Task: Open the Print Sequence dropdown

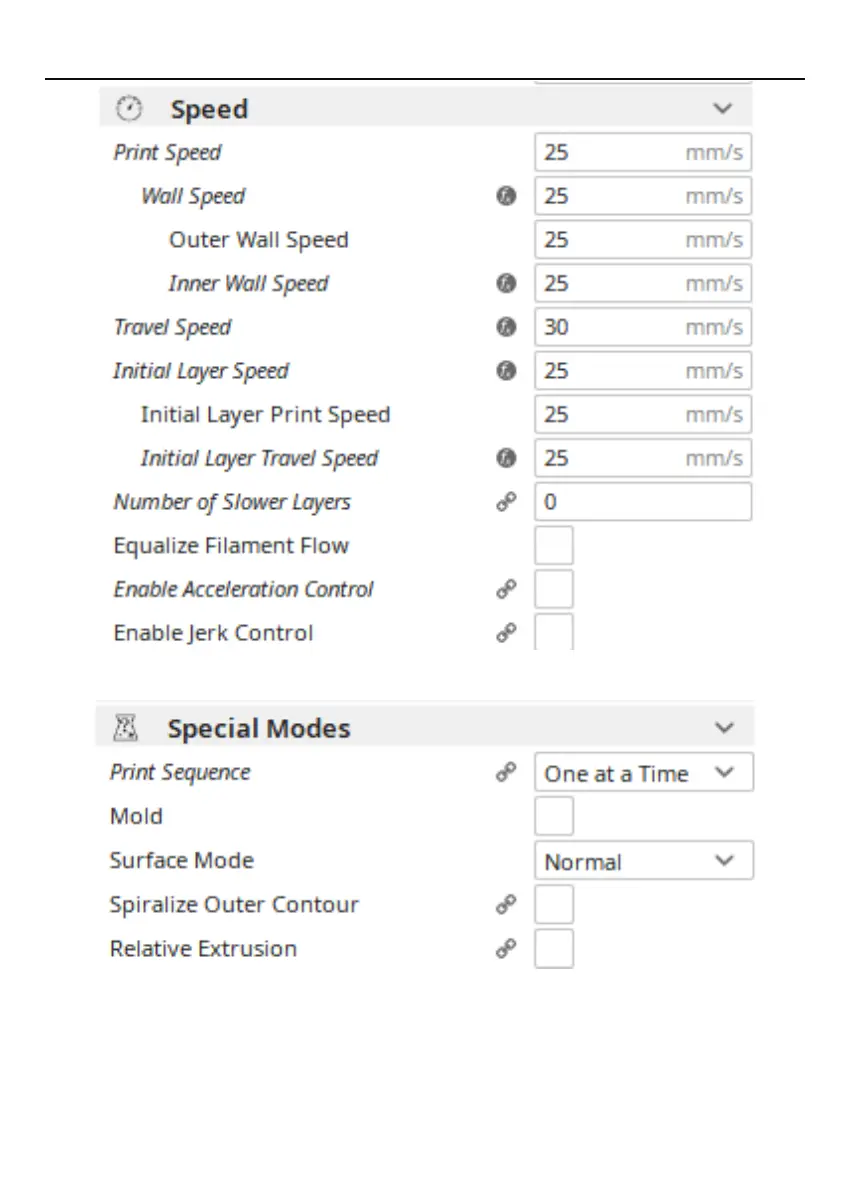Action: [x=643, y=773]
